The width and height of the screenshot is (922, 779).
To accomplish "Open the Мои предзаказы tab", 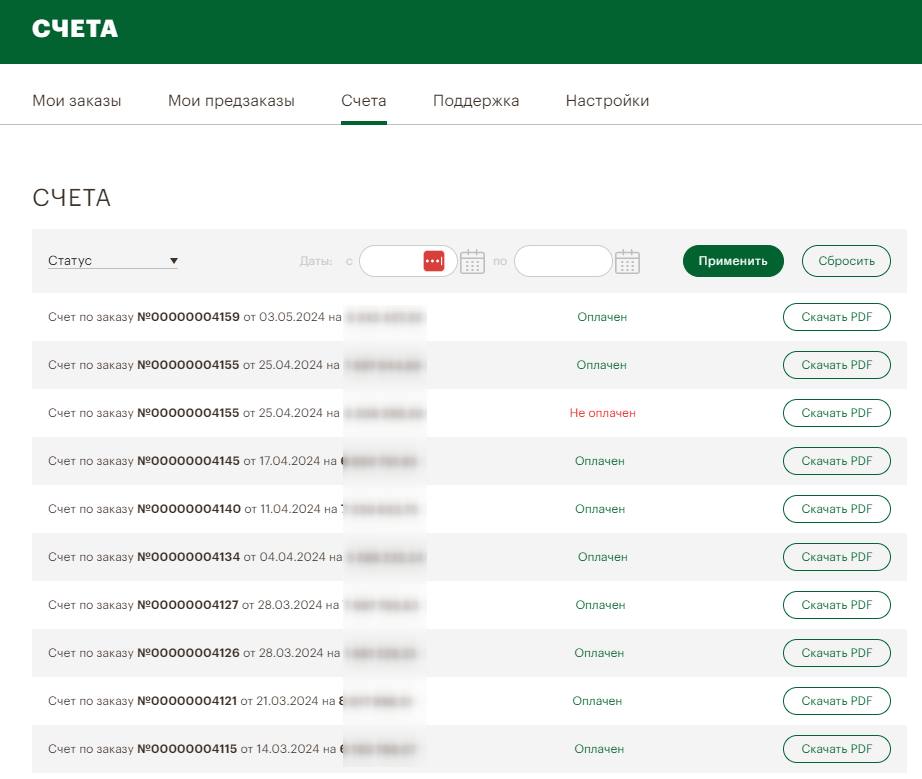I will [x=231, y=101].
